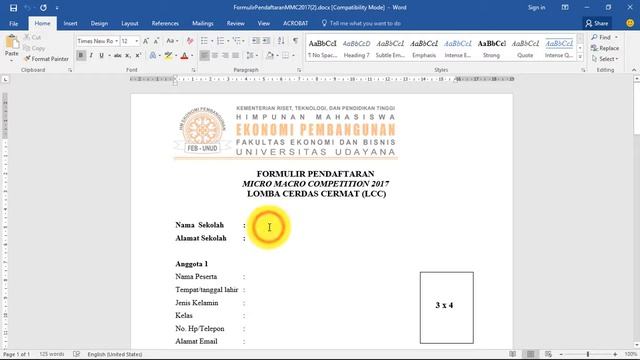Open the numbering list dropdown
Image resolution: width=640 pixels, height=360 pixels.
coord(227,41)
